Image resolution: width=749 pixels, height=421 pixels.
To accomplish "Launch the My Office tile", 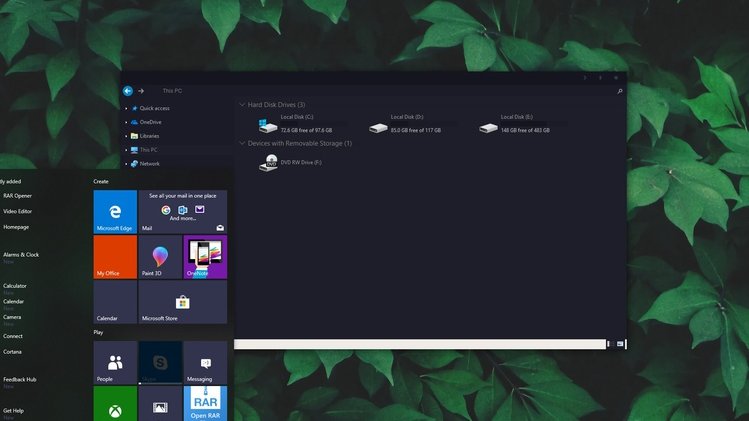I will [x=115, y=257].
